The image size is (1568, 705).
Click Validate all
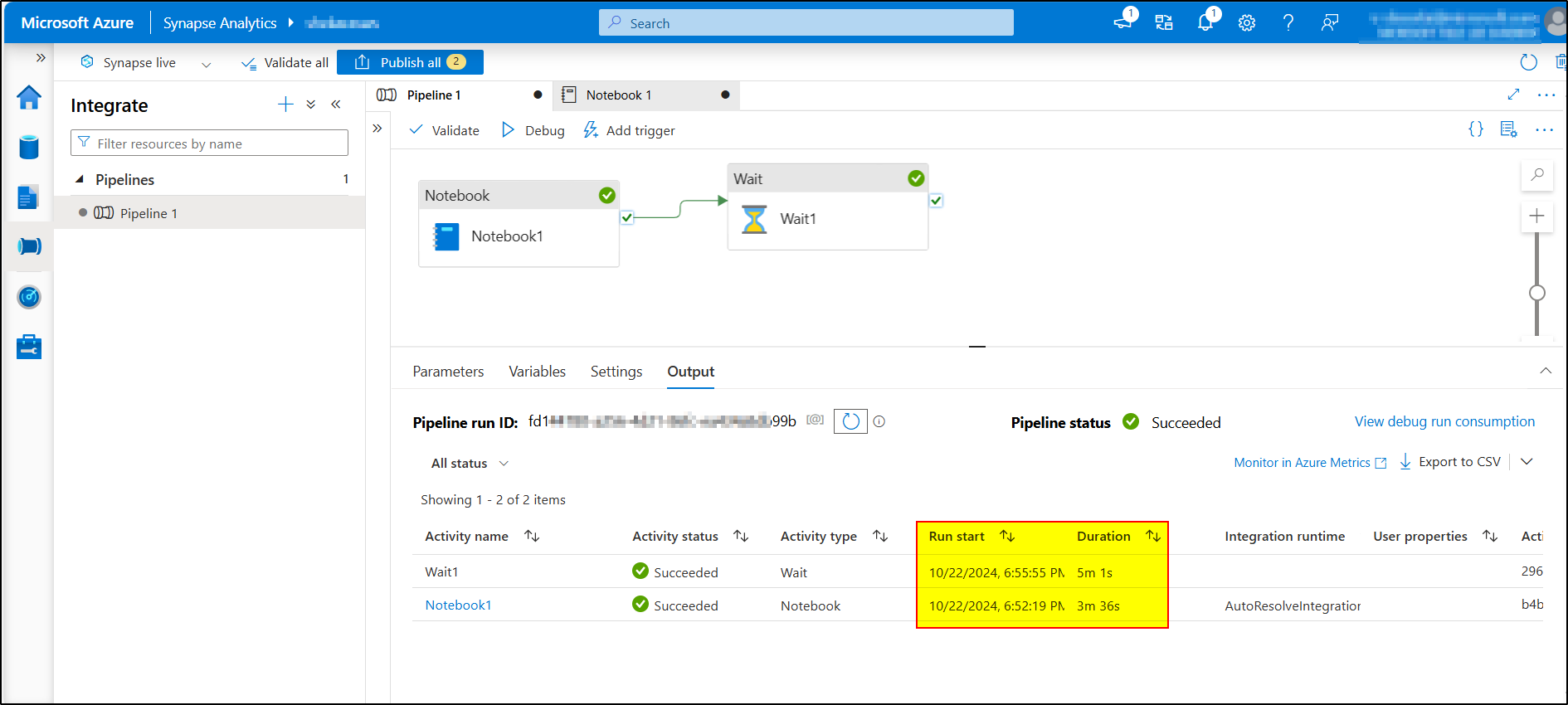tap(285, 62)
